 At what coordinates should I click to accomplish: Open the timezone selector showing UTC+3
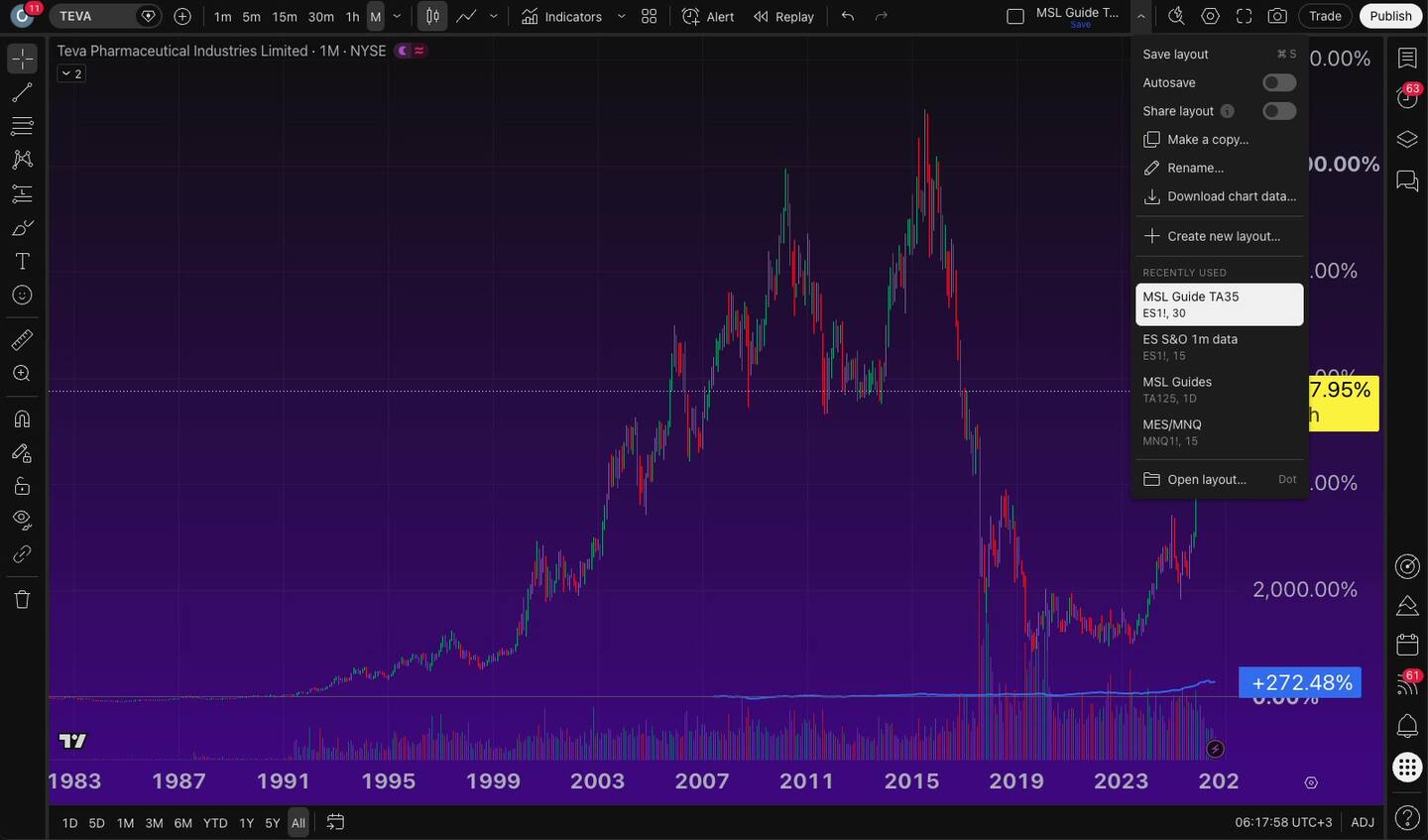pyautogui.click(x=1283, y=822)
